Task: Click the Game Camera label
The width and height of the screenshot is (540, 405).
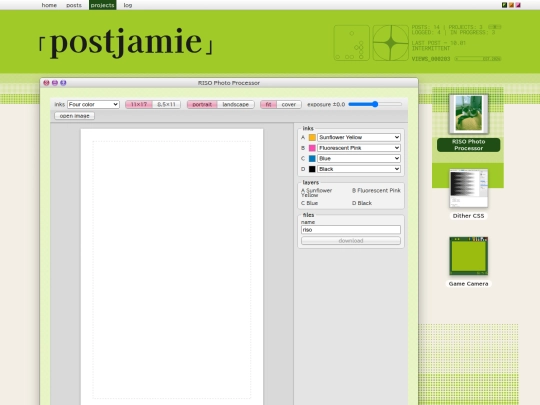Action: (x=468, y=284)
